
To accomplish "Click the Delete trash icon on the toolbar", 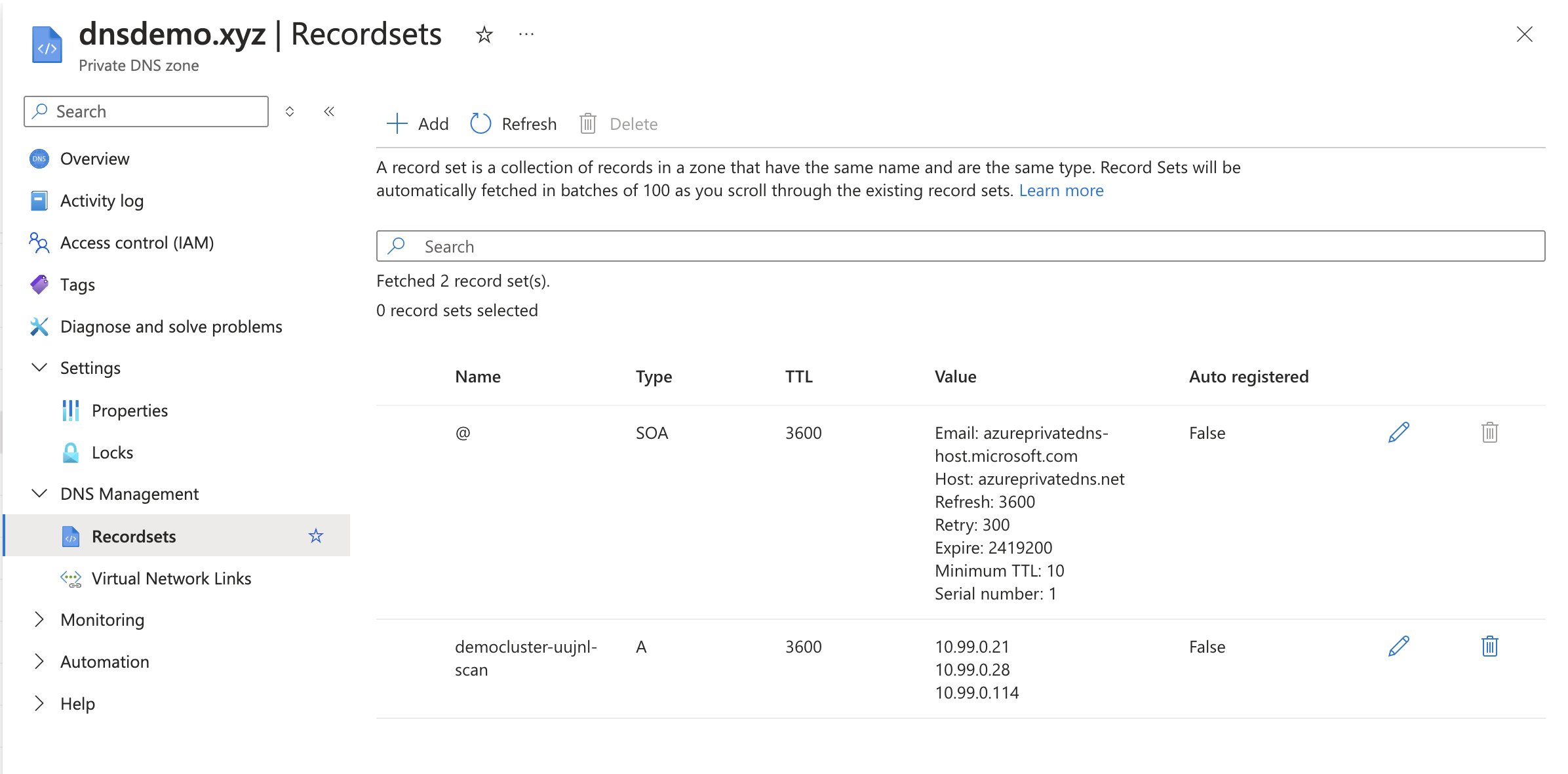I will coord(587,123).
